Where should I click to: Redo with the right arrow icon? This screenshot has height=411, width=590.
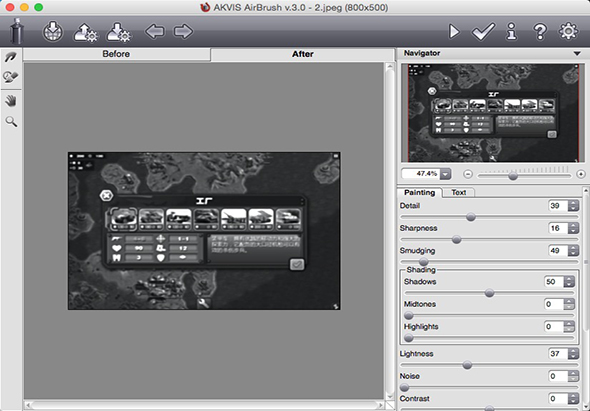pyautogui.click(x=183, y=31)
